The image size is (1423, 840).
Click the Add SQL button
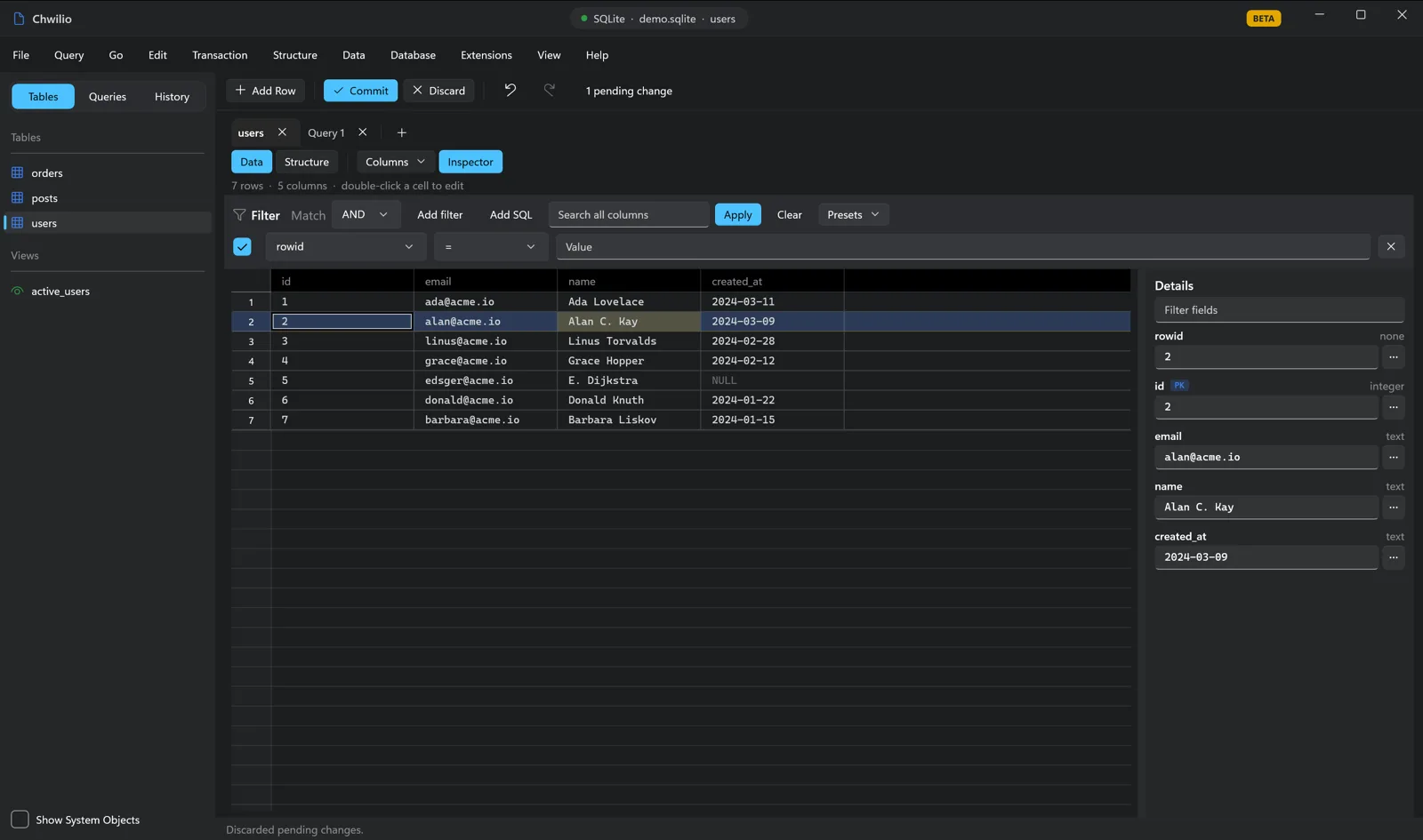511,214
